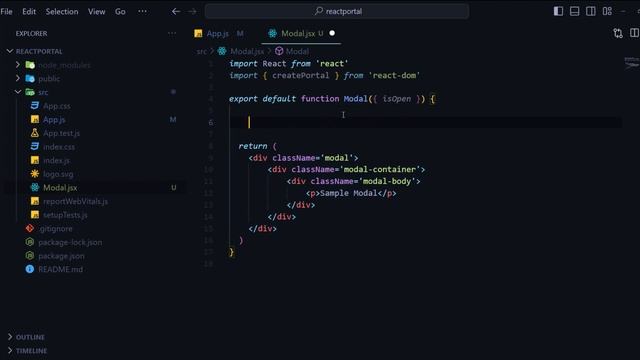Click the JS icon beside setupTests.js
Image resolution: width=640 pixels, height=360 pixels.
pyautogui.click(x=35, y=215)
